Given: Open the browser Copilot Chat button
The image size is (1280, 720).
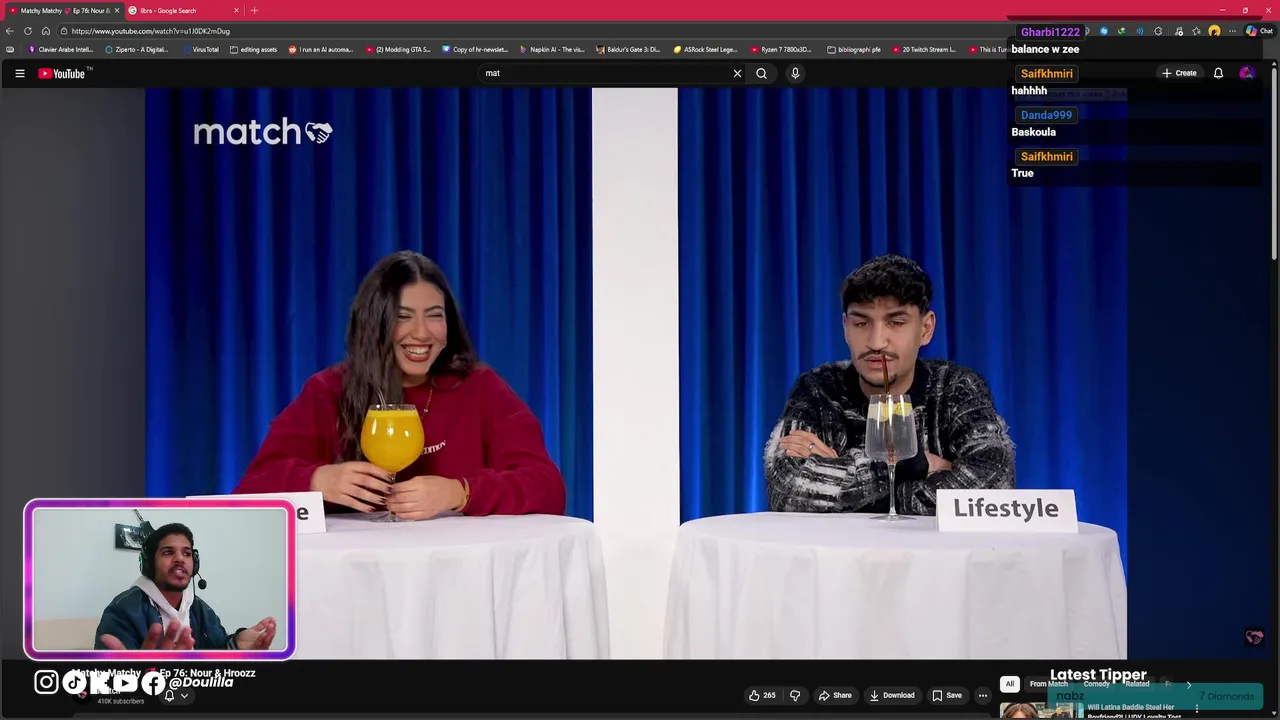Looking at the screenshot, I should pyautogui.click(x=1259, y=31).
